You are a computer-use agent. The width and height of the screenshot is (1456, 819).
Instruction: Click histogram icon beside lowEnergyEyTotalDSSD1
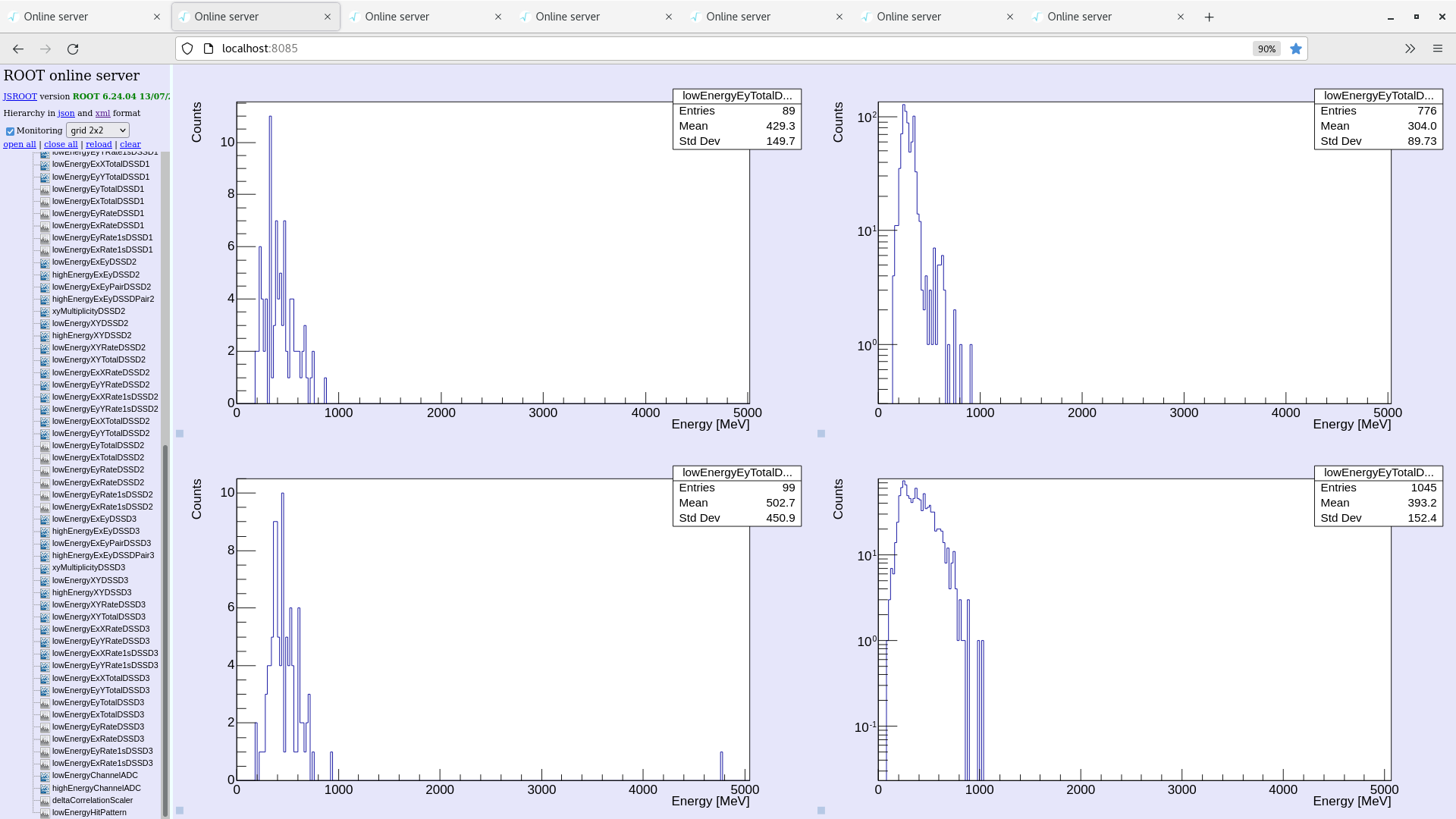[45, 189]
